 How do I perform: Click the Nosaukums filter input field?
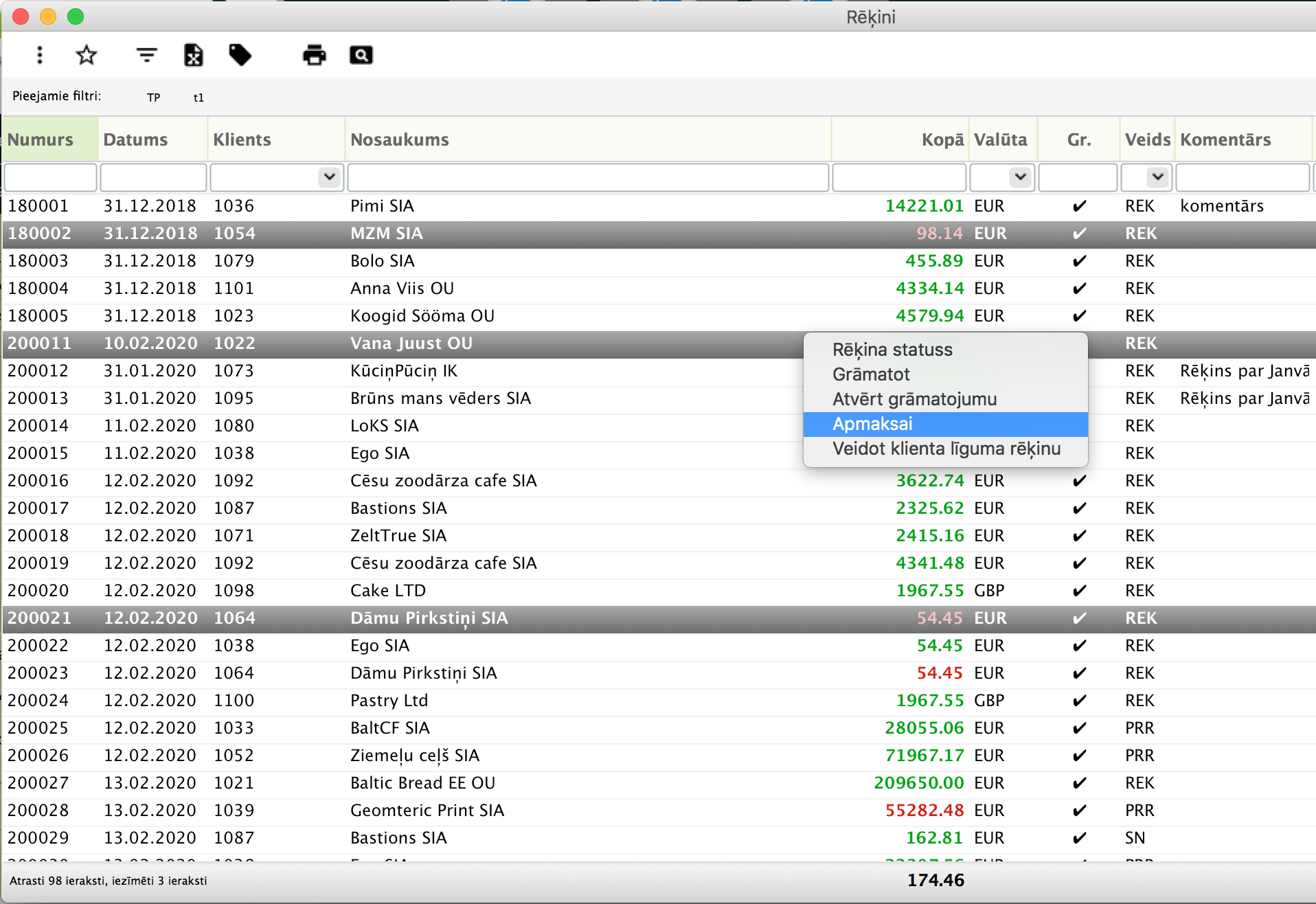588,177
